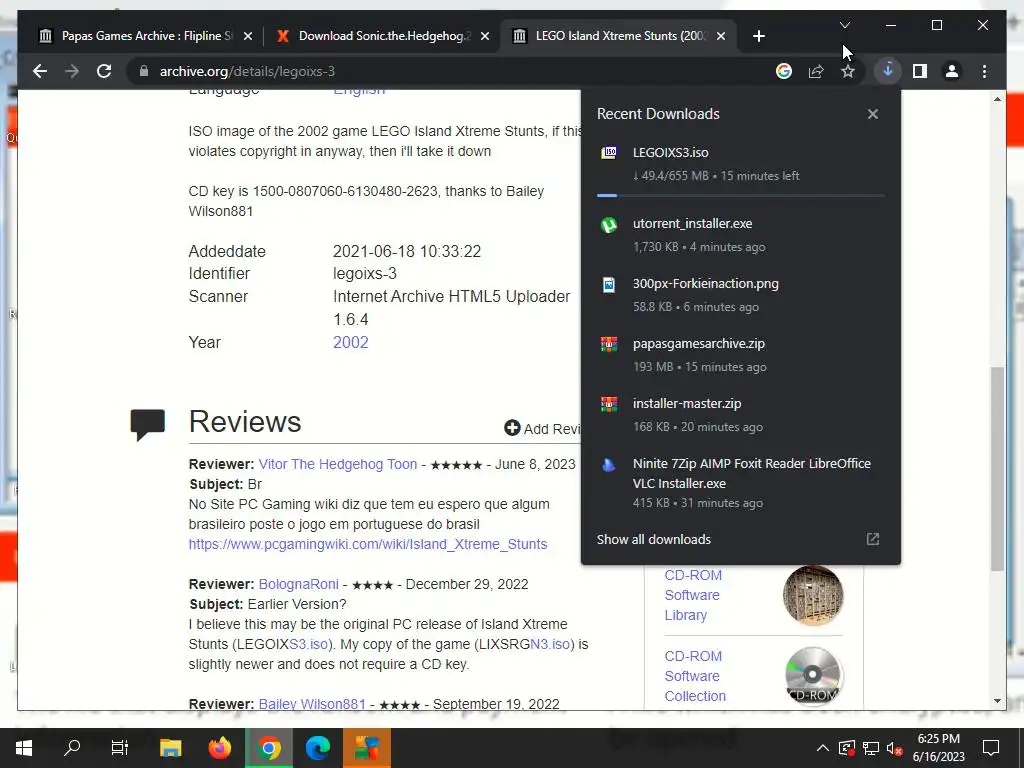Open the Chrome profile avatar
The image size is (1024, 768).
point(952,71)
